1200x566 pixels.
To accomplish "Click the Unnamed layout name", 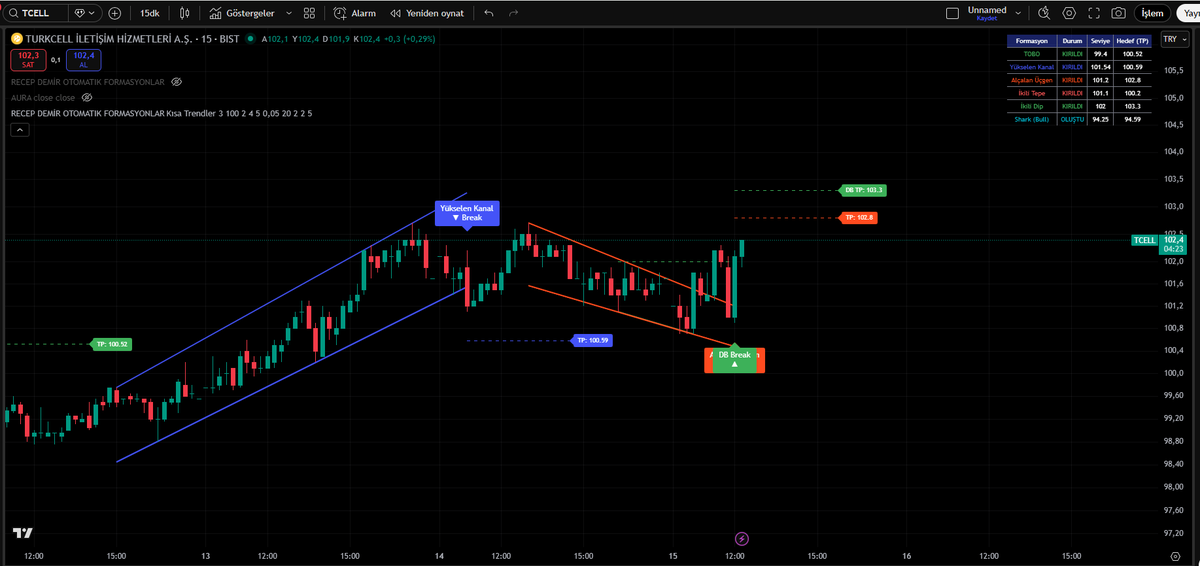I will click(987, 9).
